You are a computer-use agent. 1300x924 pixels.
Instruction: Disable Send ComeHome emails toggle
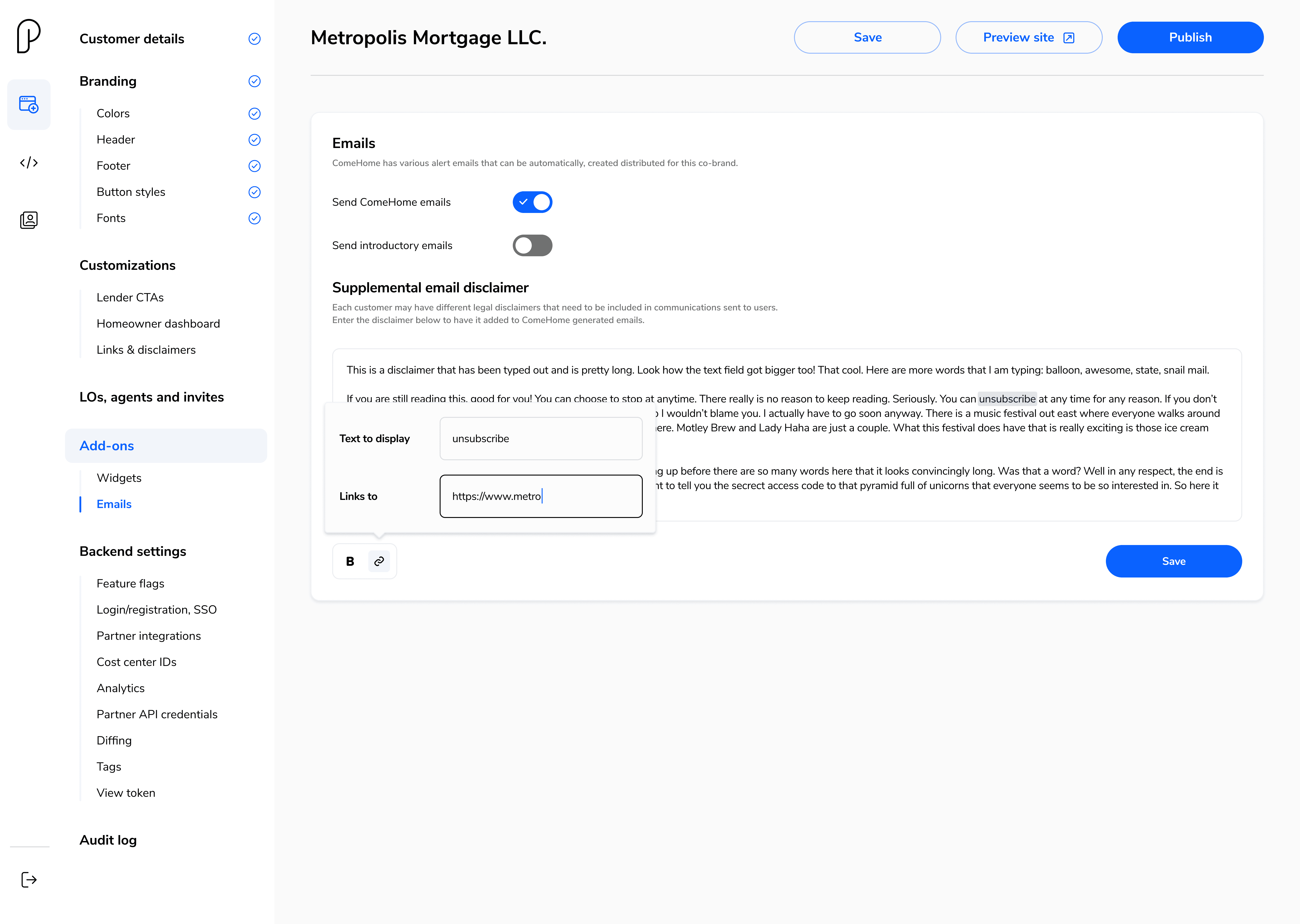click(532, 202)
